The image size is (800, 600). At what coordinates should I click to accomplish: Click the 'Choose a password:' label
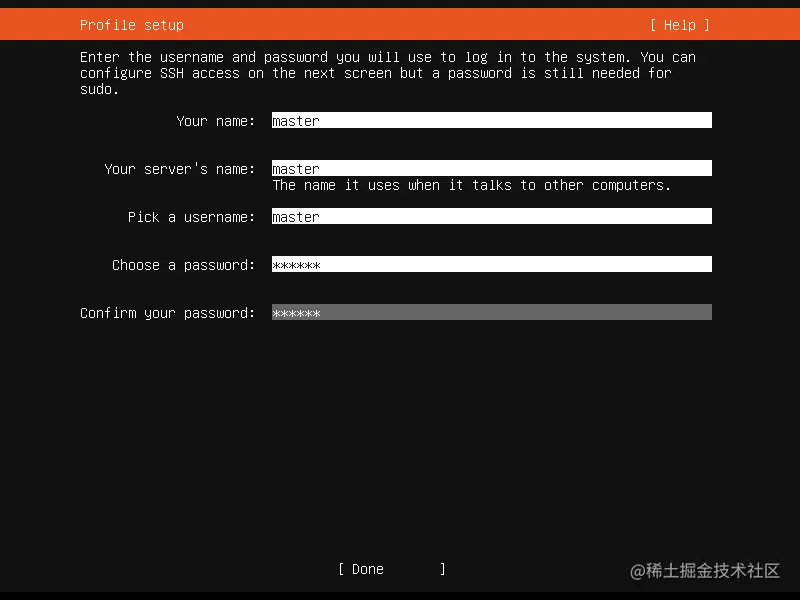point(183,265)
